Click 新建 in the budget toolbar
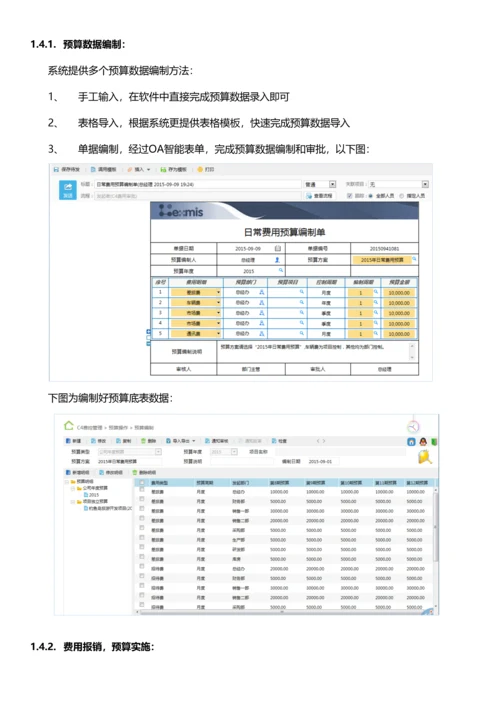The width and height of the screenshot is (500, 707). click(73, 441)
